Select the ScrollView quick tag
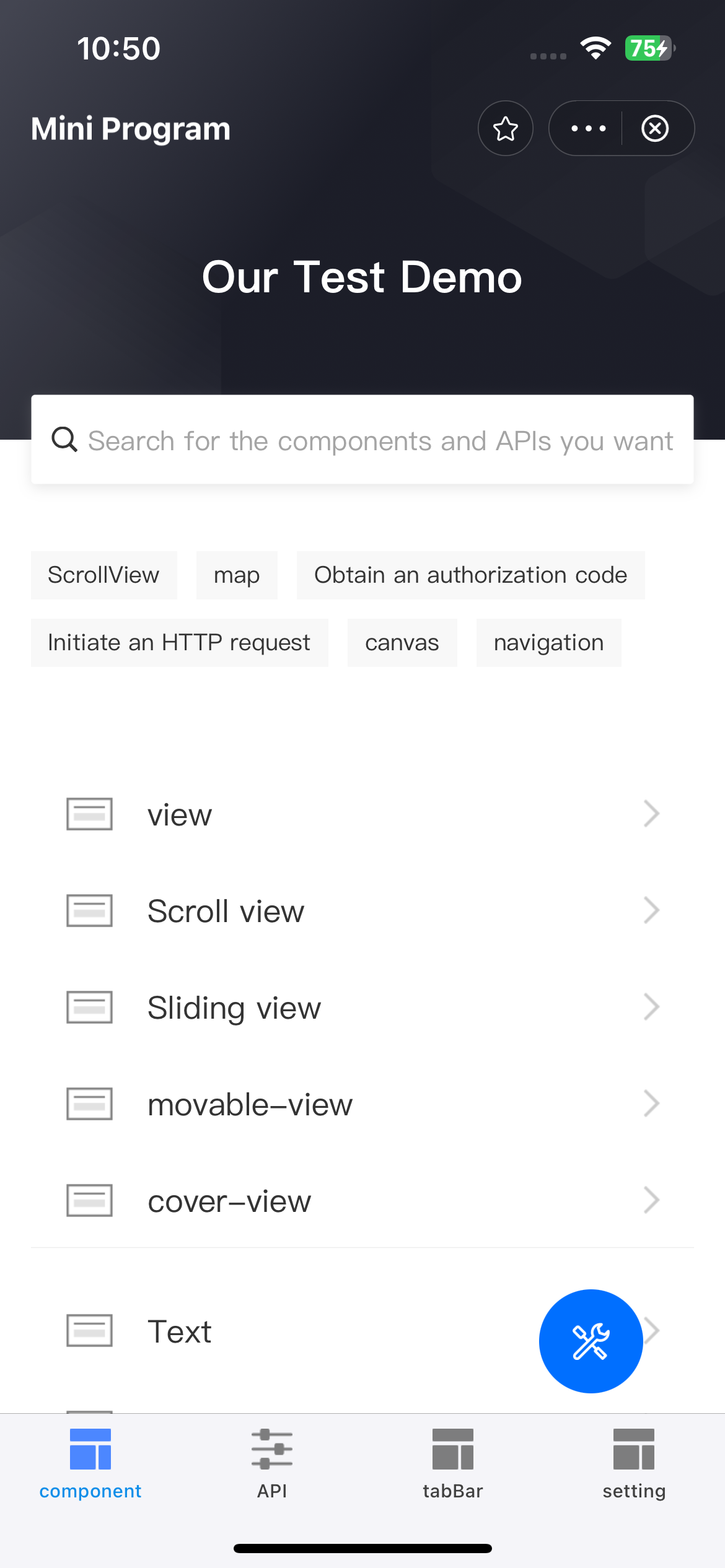The image size is (725, 1568). [104, 575]
